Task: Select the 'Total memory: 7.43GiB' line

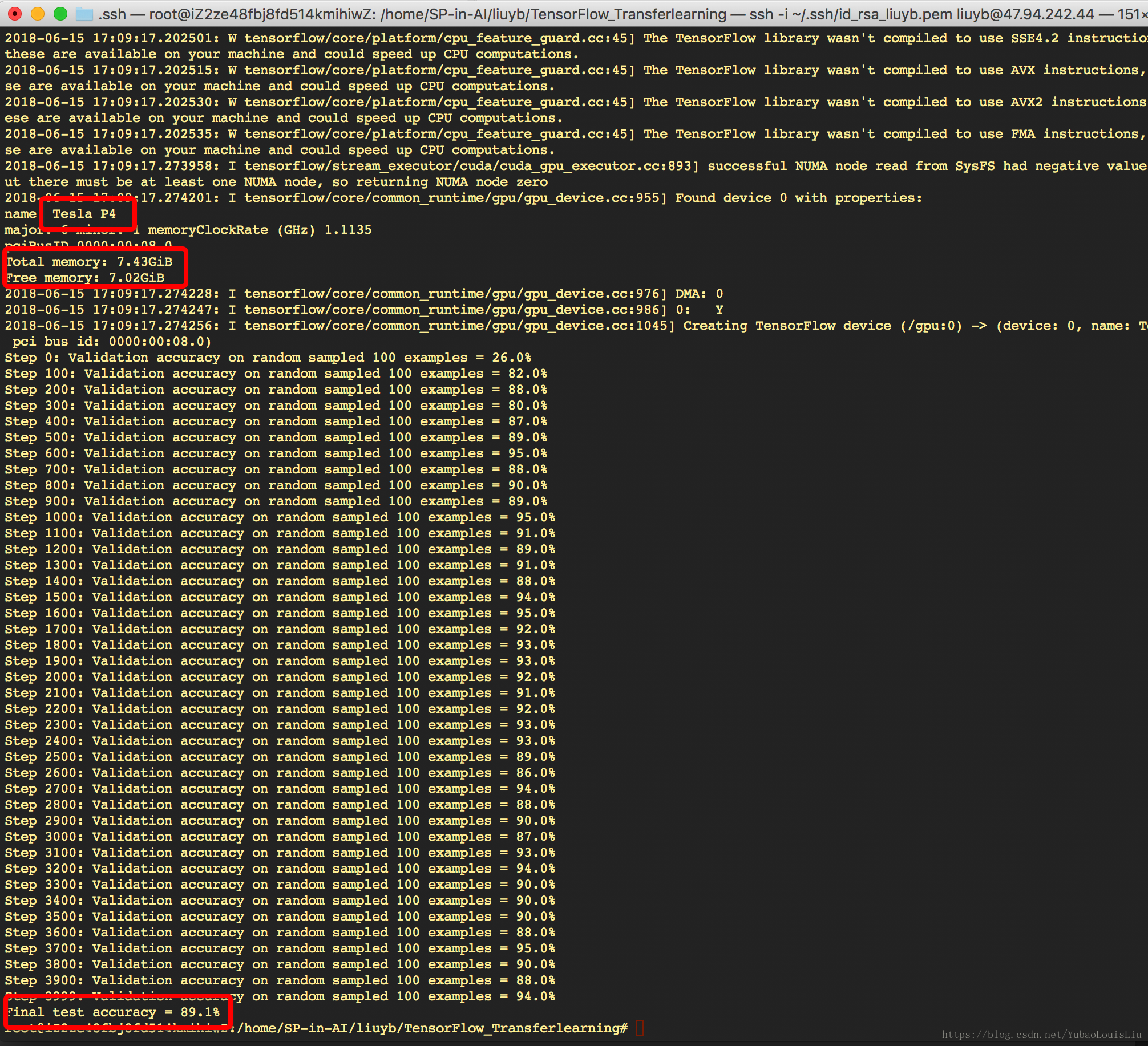Action: coord(89,262)
